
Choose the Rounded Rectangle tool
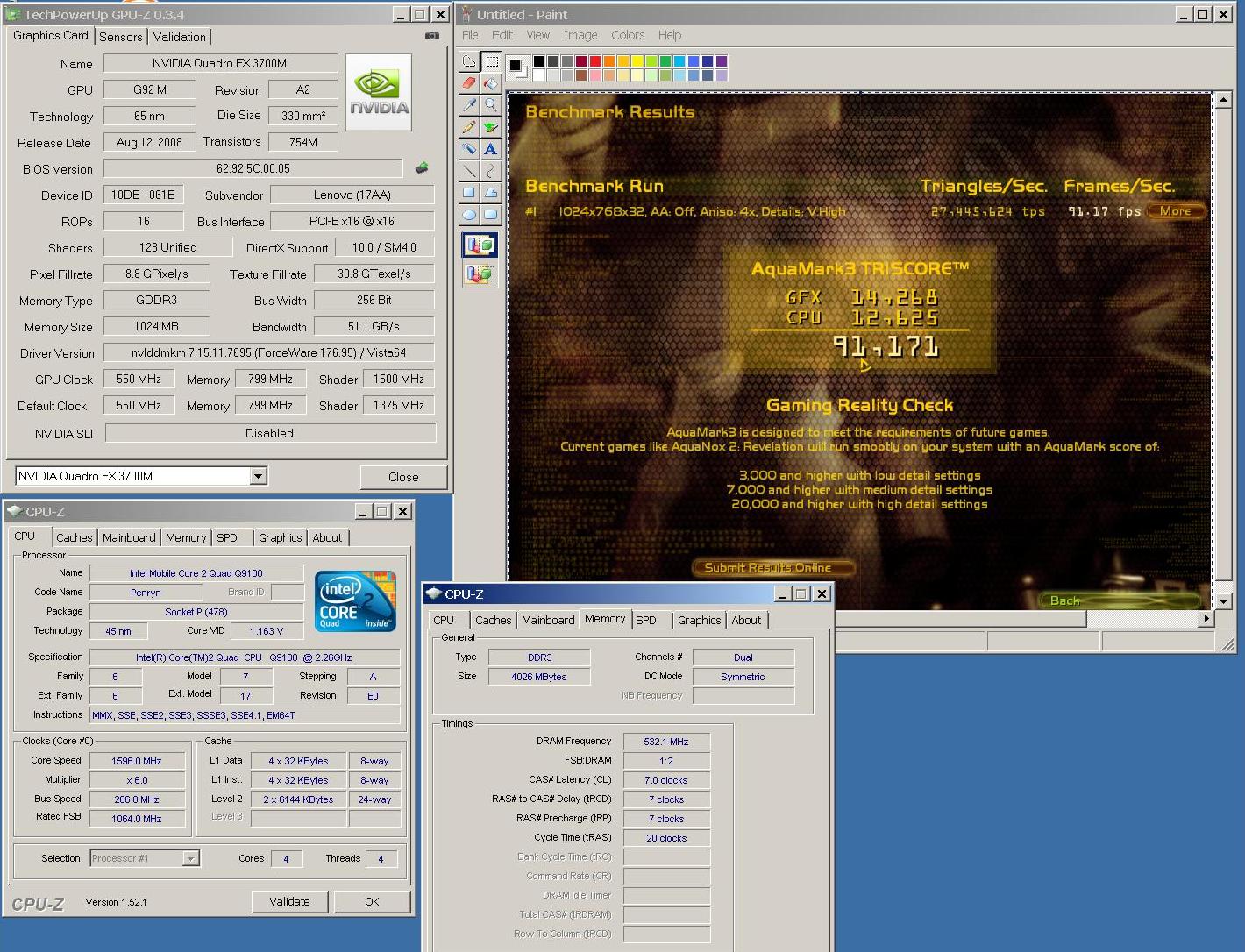491,215
